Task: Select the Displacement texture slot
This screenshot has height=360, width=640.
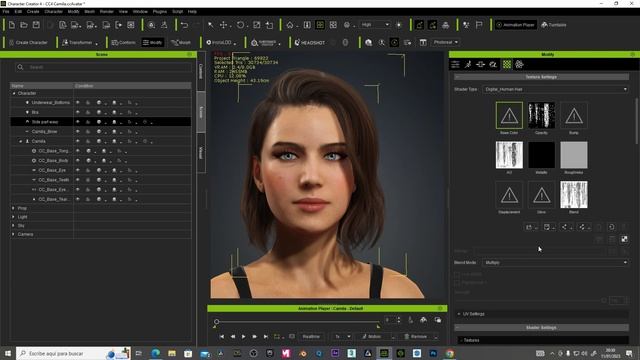Action: [x=509, y=195]
